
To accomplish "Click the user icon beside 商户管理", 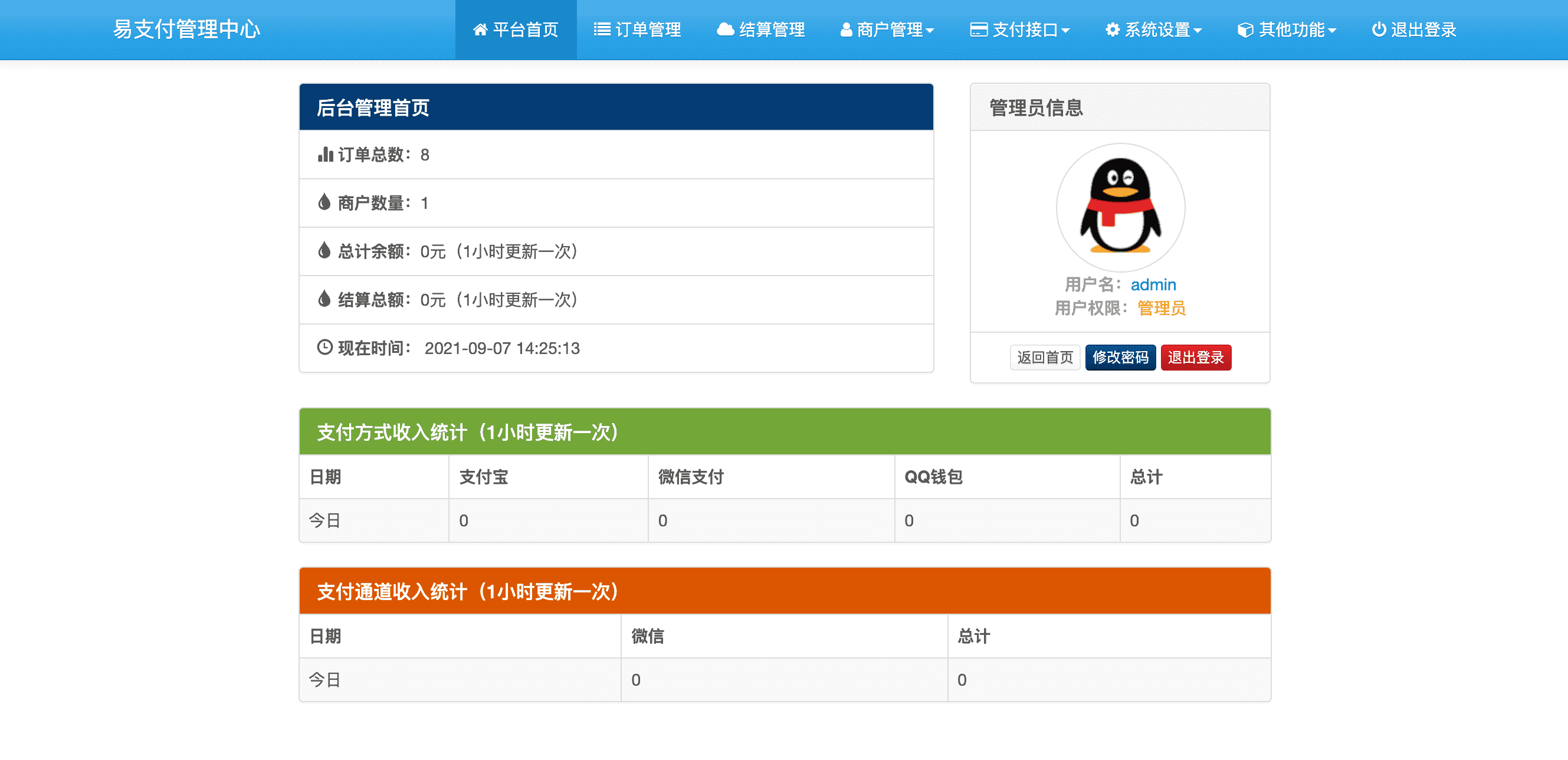I will tap(846, 30).
